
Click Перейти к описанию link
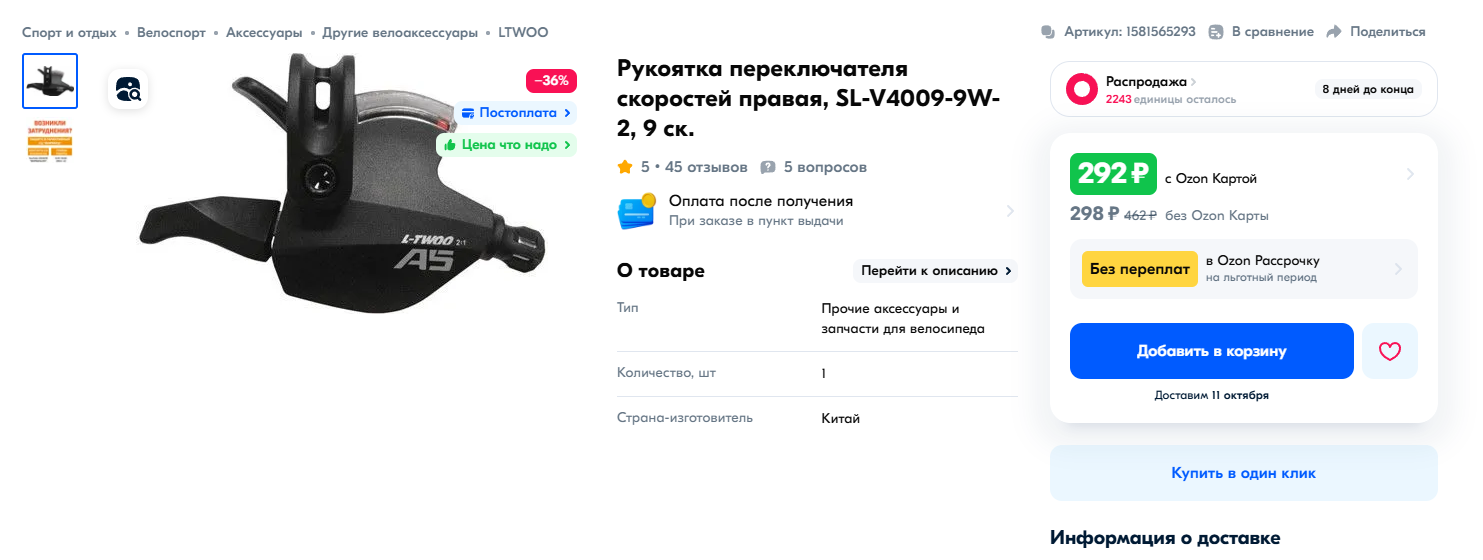(x=935, y=271)
